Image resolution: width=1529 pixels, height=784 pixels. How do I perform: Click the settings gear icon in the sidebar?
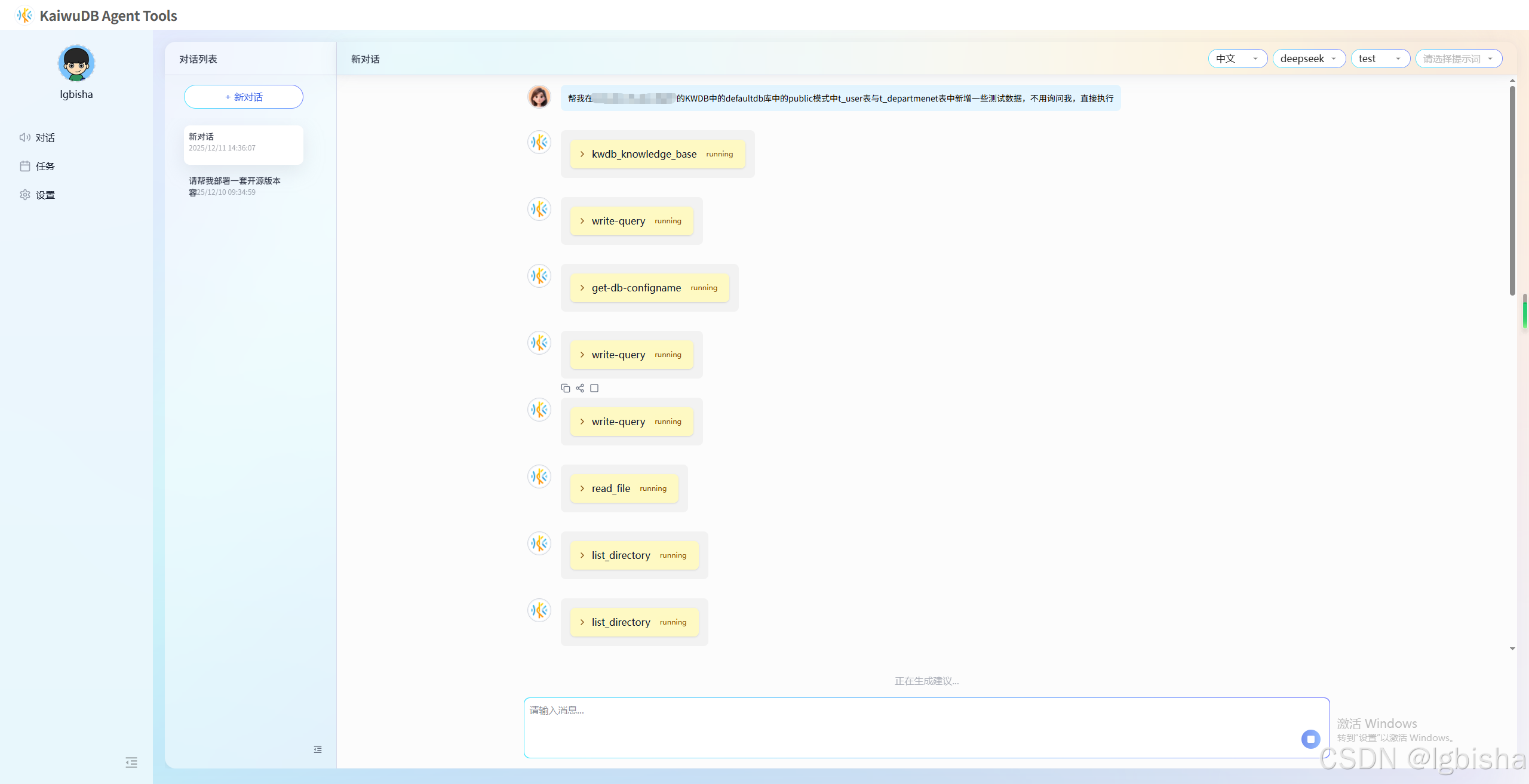25,195
